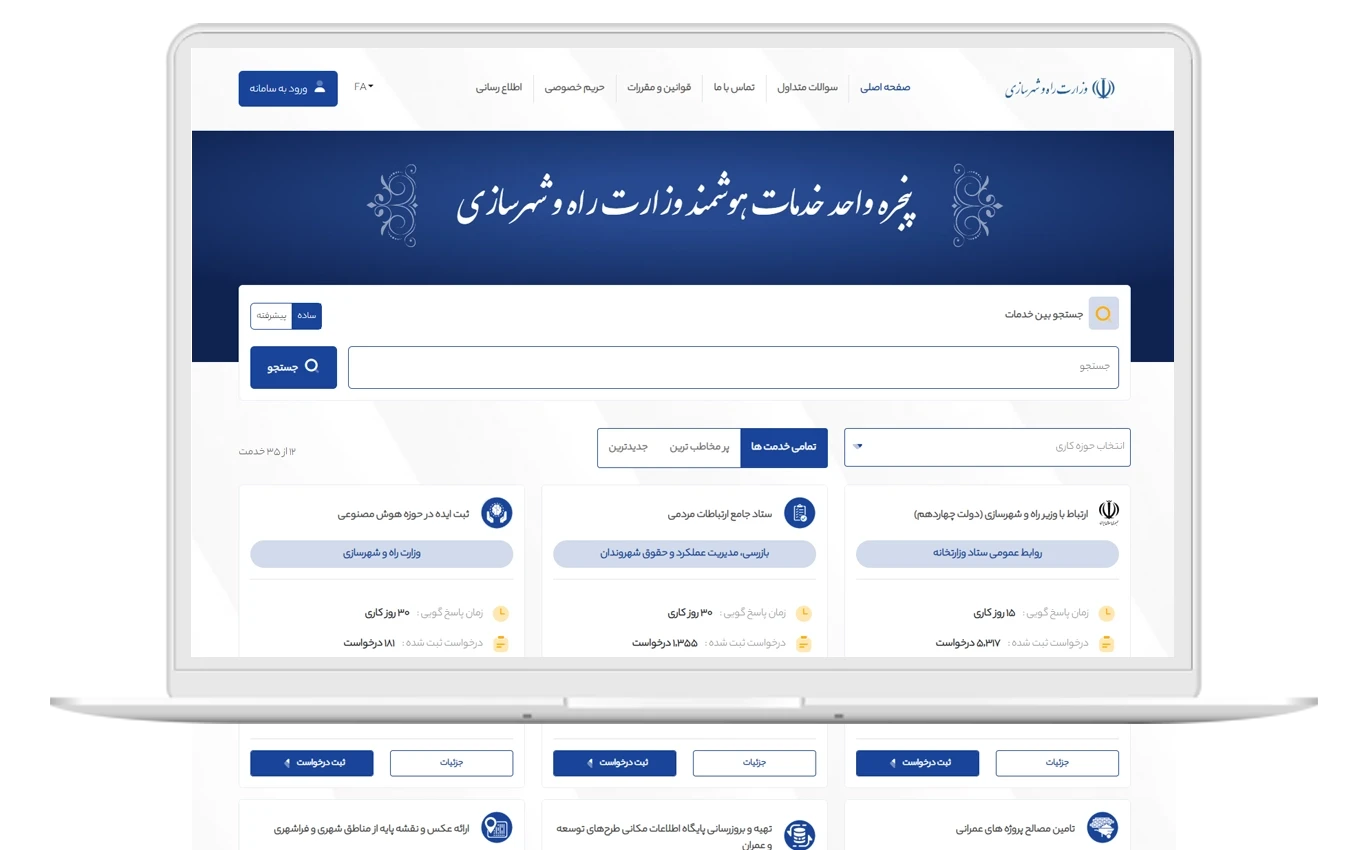The height and width of the screenshot is (850, 1366).
Task: Select the پر مخاطب ترین tab
Action: [x=700, y=447]
